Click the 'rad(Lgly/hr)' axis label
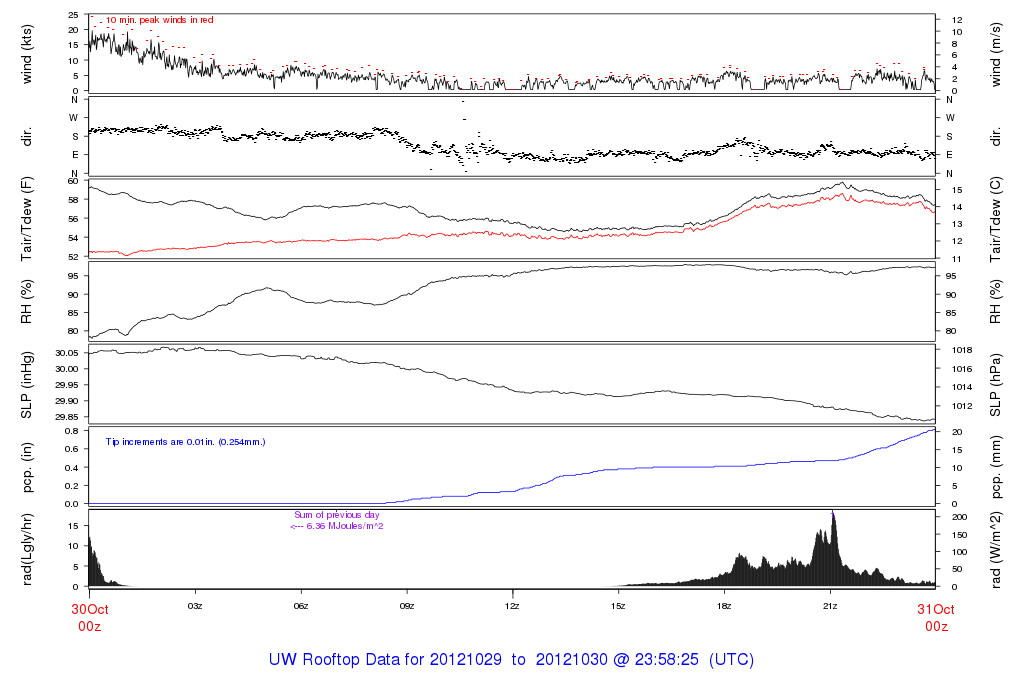The height and width of the screenshot is (700, 1024). tap(27, 550)
